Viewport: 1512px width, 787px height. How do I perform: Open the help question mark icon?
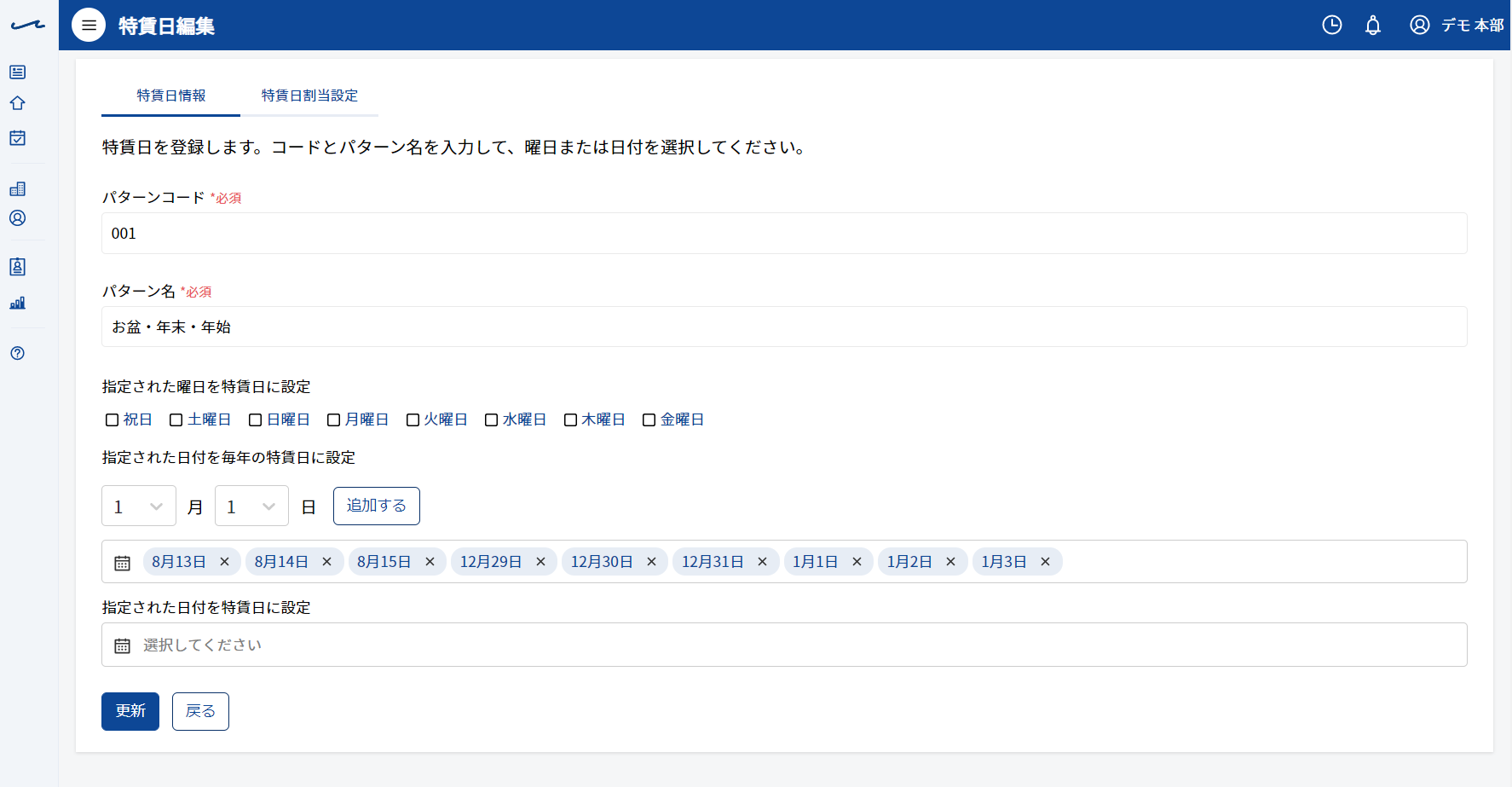(17, 353)
